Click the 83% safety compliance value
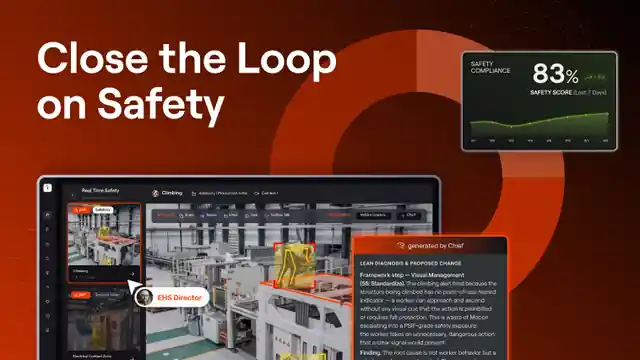The width and height of the screenshot is (640, 360). (555, 74)
